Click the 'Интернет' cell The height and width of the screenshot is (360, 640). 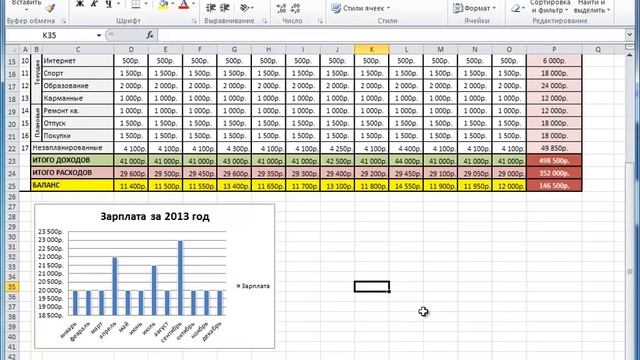78,61
